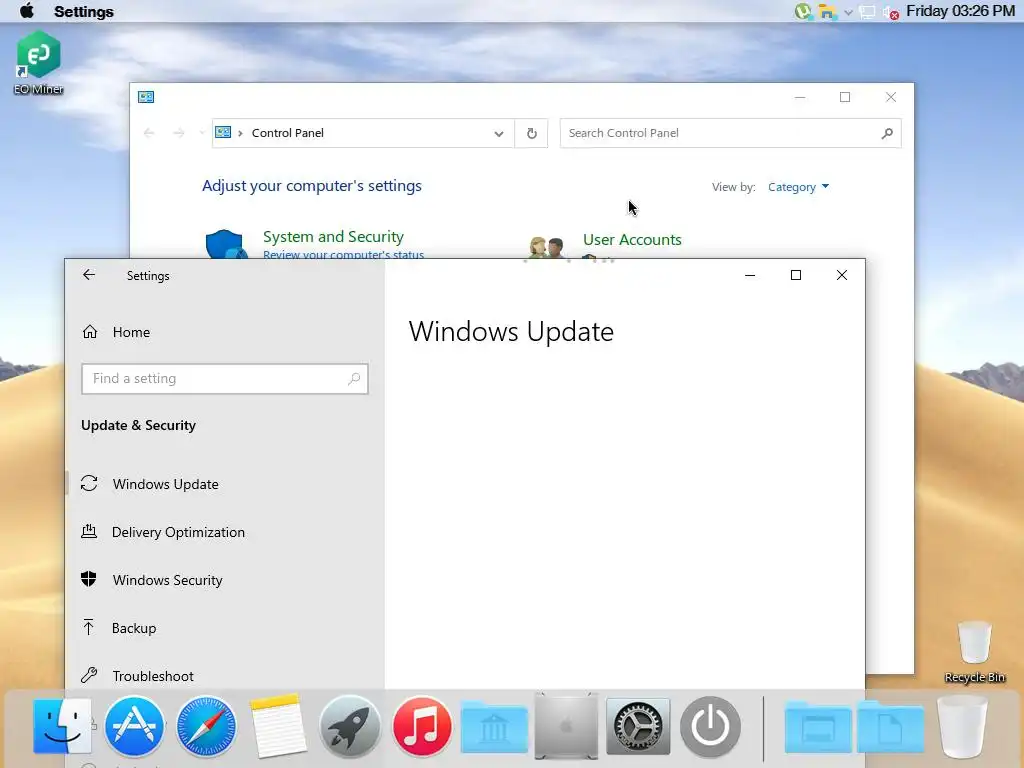The height and width of the screenshot is (768, 1024).
Task: Click the uTorrent tray icon
Action: [803, 11]
